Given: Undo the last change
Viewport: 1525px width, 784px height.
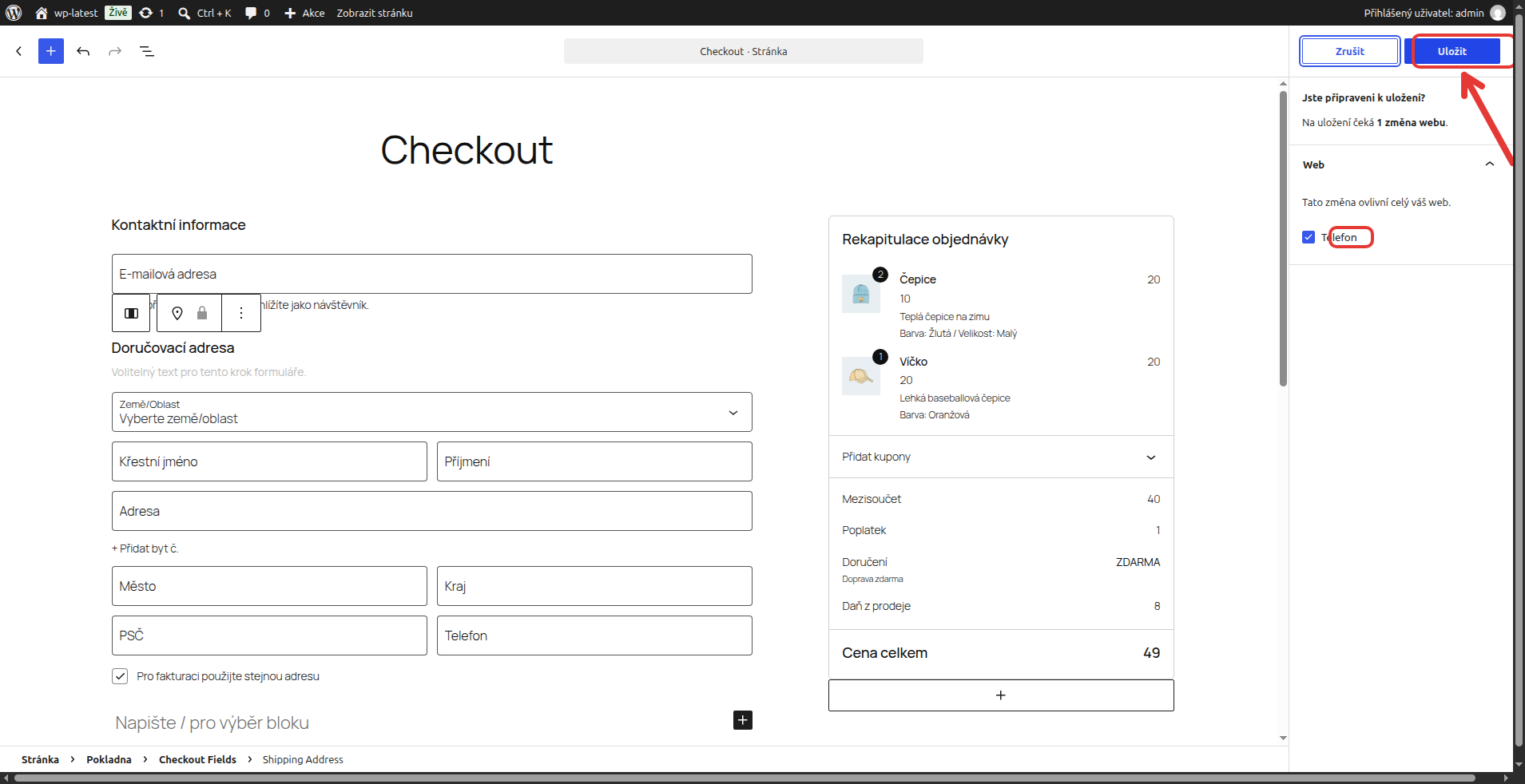Looking at the screenshot, I should pos(83,51).
